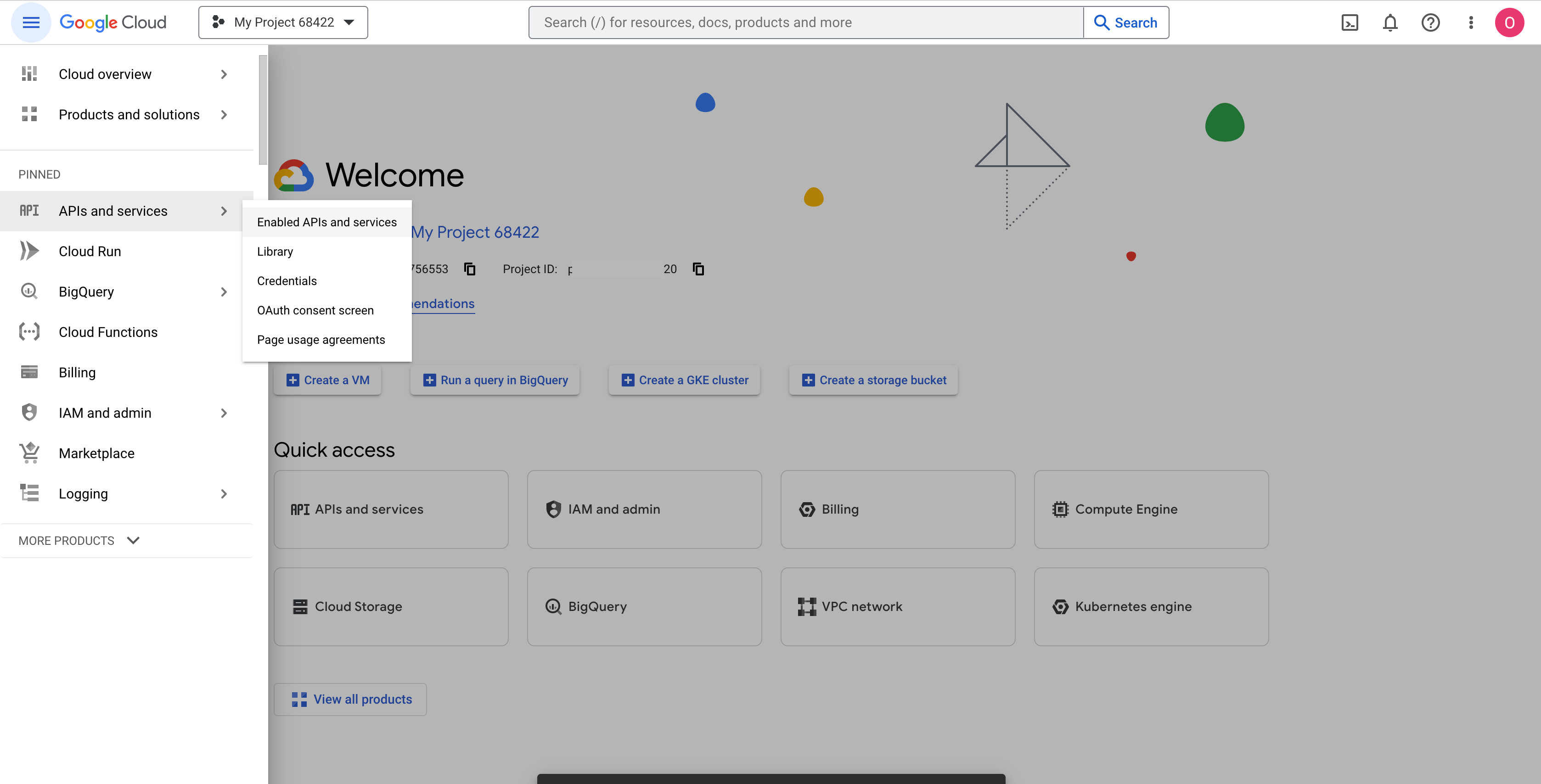Click the blue Search button
Viewport: 1541px width, 784px height.
click(1126, 23)
